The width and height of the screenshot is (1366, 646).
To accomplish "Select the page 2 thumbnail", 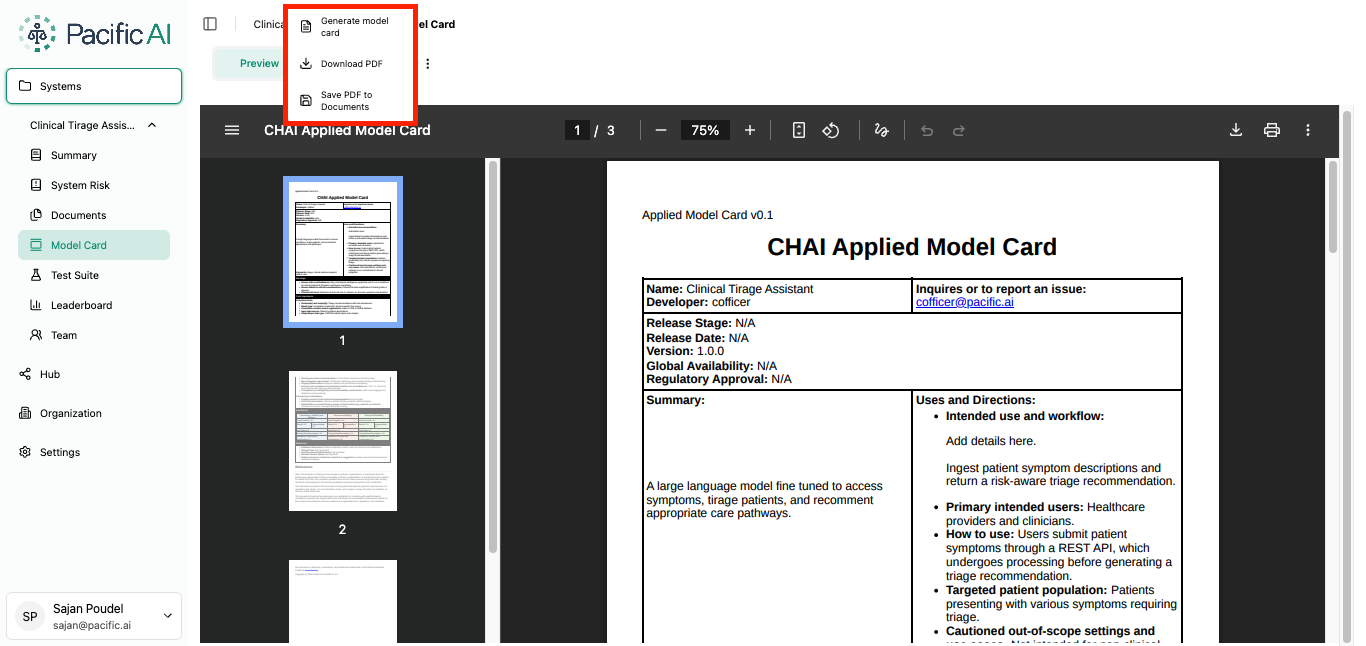I will (x=342, y=440).
